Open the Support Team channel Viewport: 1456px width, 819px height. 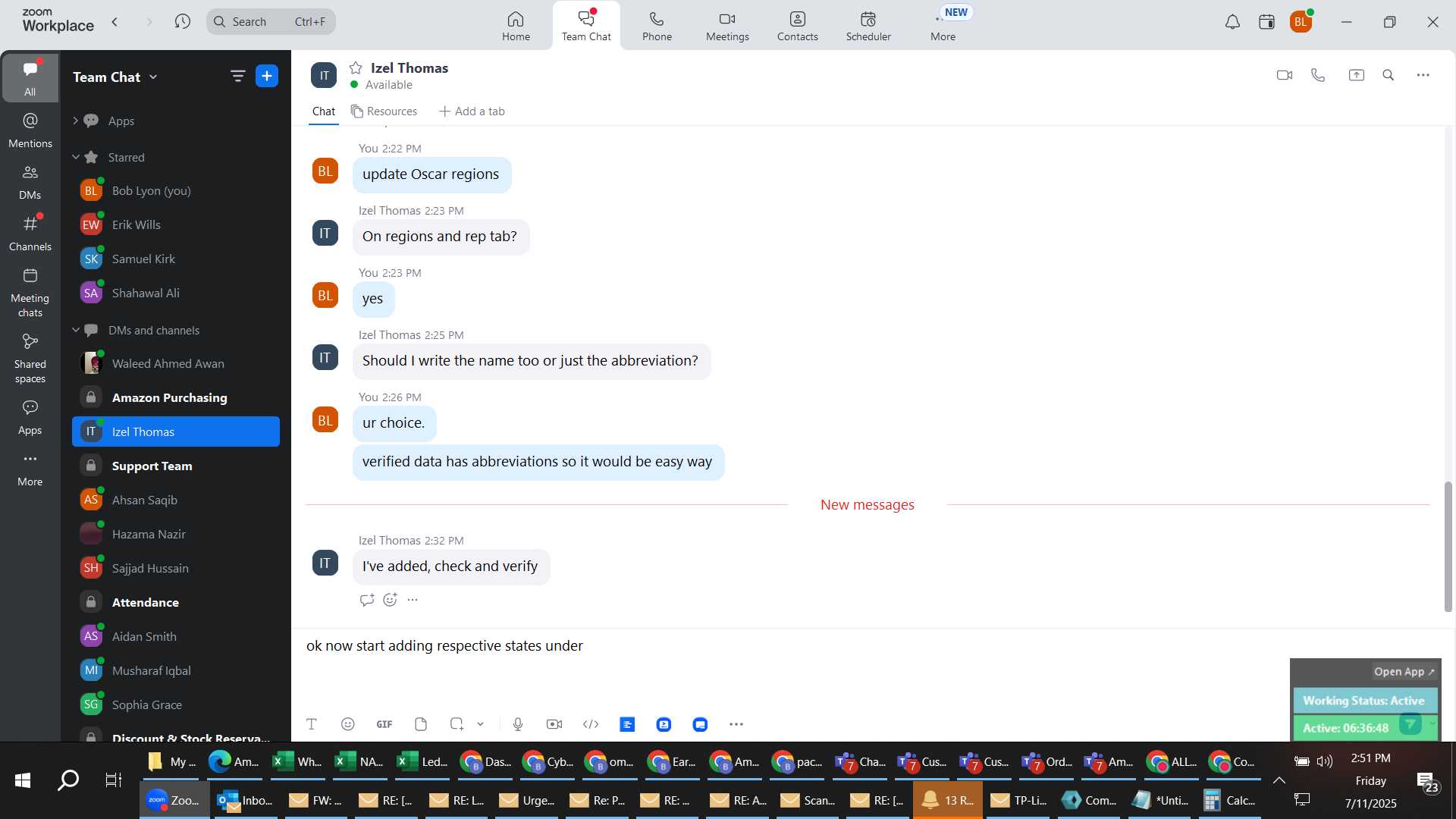[175, 466]
